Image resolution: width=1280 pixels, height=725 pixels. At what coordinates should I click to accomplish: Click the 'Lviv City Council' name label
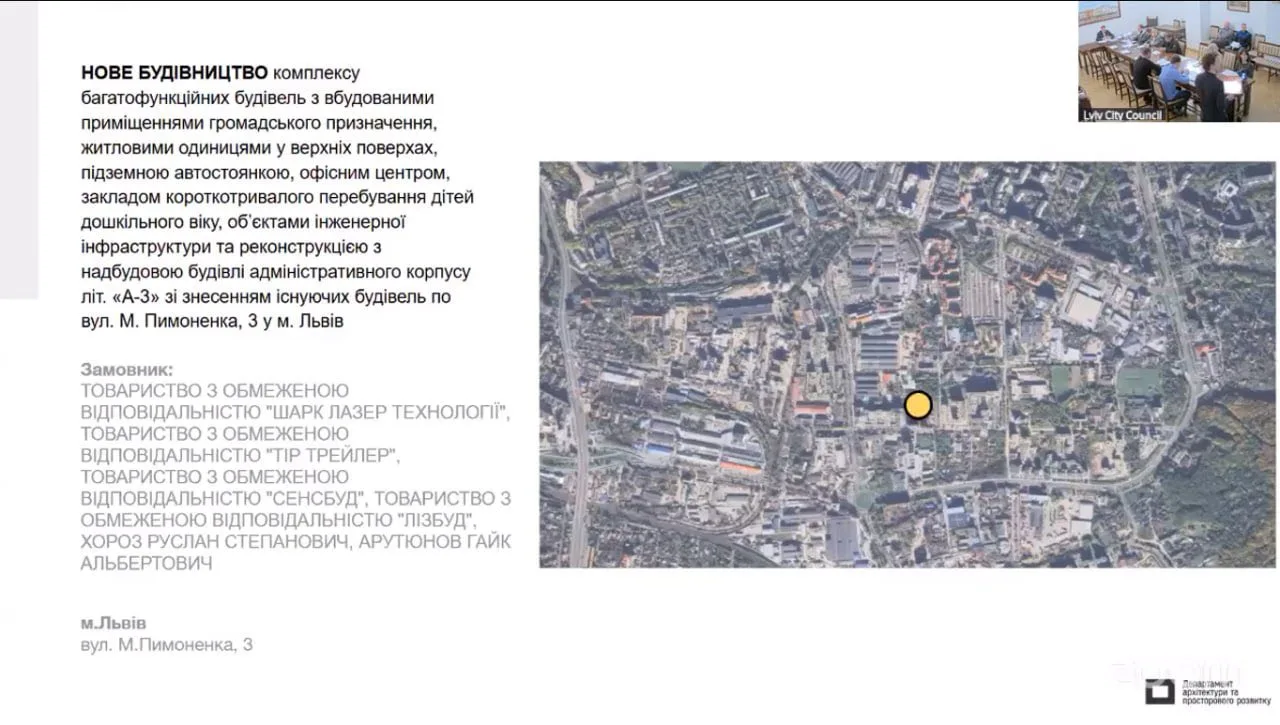click(x=1121, y=115)
